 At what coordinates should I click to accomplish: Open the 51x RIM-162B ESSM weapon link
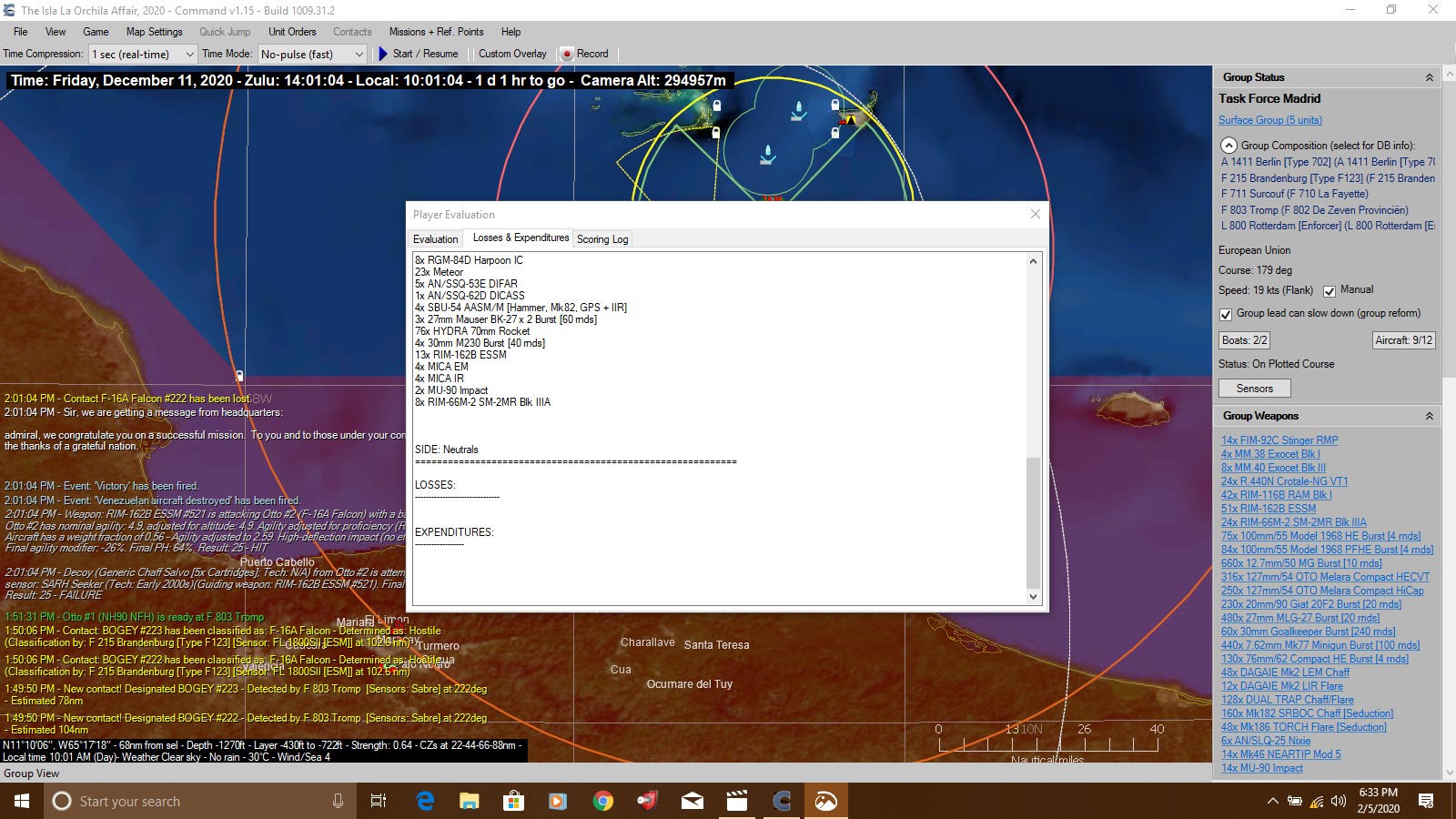click(x=1269, y=509)
